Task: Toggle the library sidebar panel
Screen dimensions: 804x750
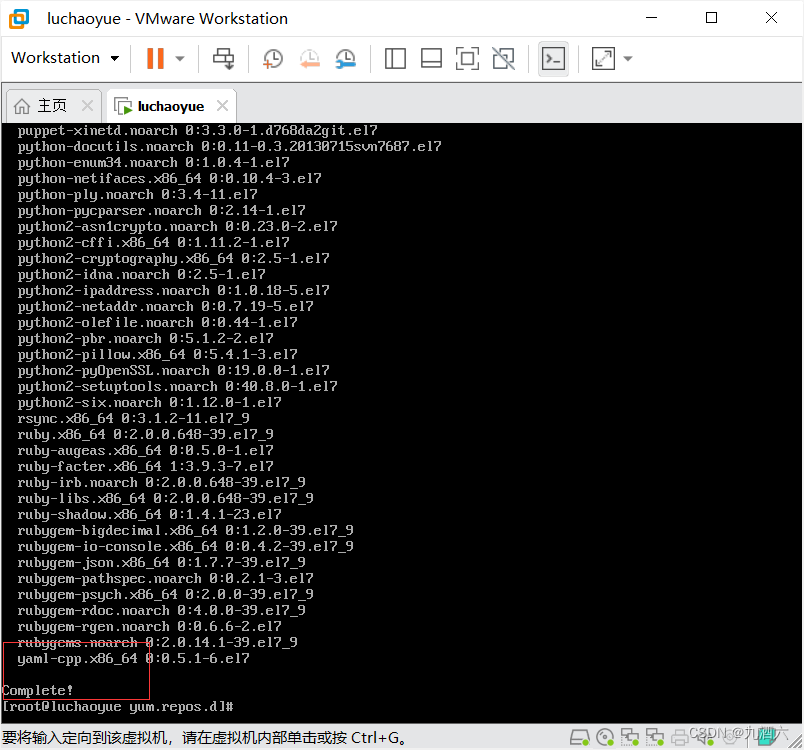Action: [x=395, y=58]
